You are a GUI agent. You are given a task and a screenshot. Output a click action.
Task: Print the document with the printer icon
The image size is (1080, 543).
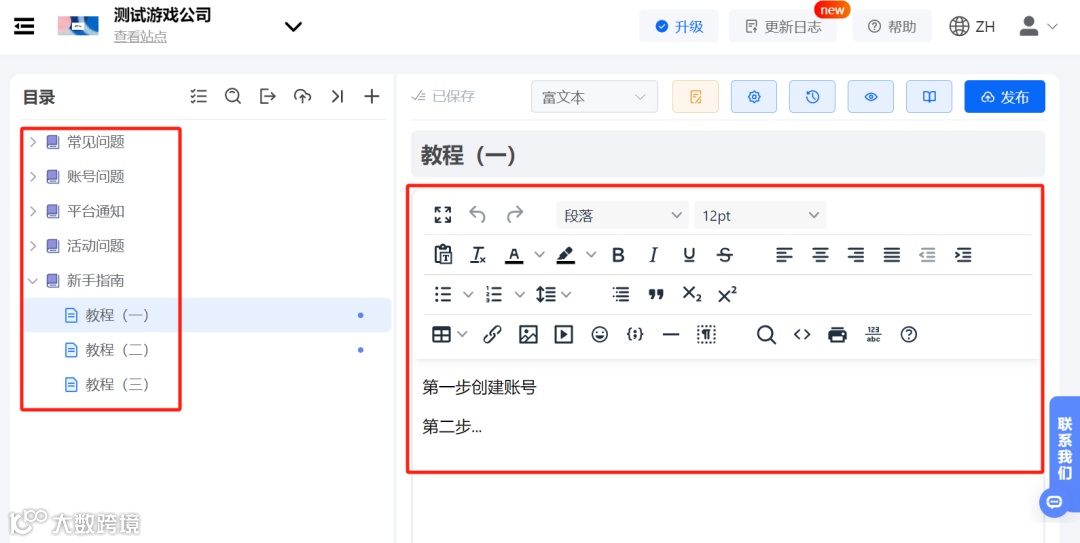click(838, 335)
